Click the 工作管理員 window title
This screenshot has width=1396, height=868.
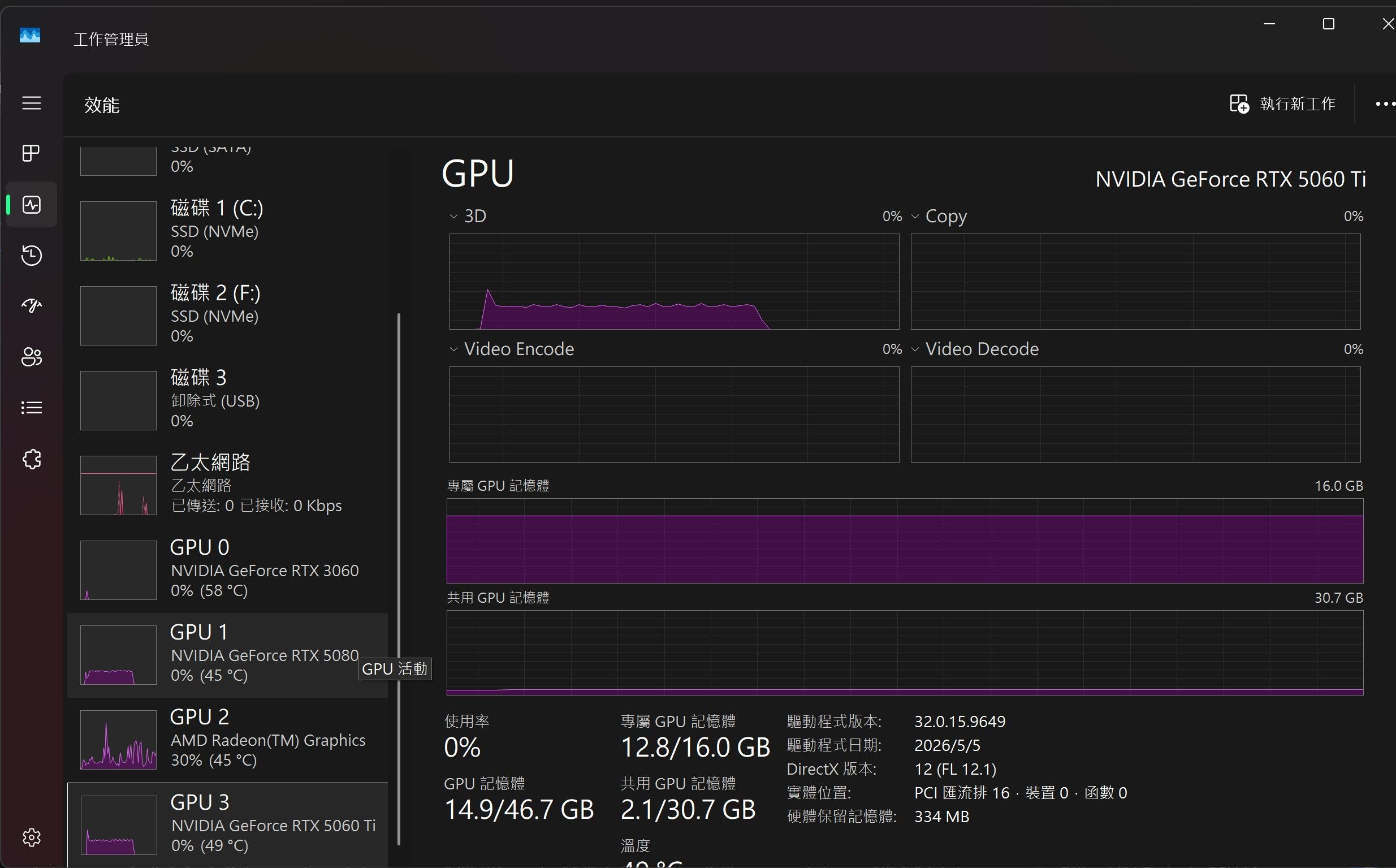point(111,39)
